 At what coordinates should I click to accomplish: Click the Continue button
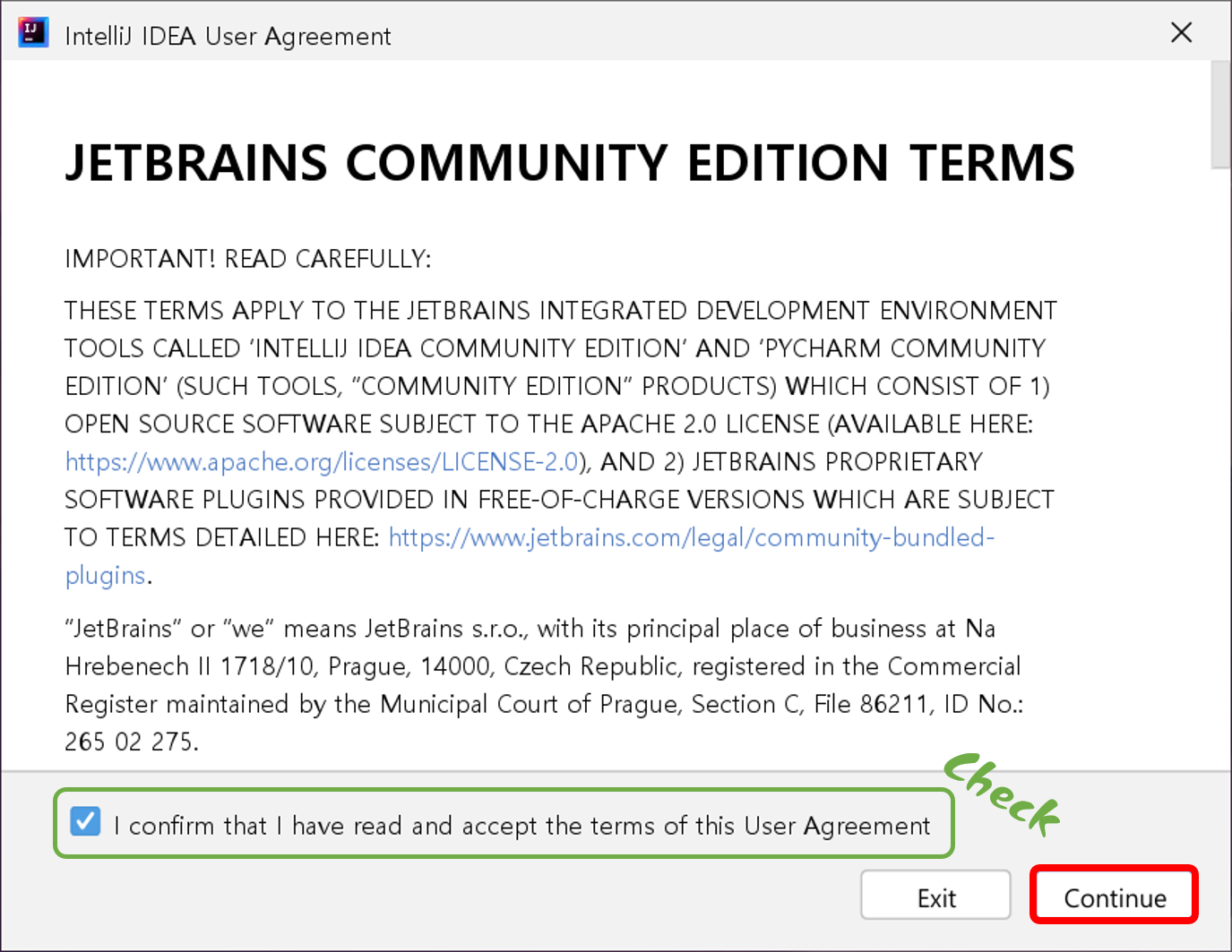point(1115,896)
